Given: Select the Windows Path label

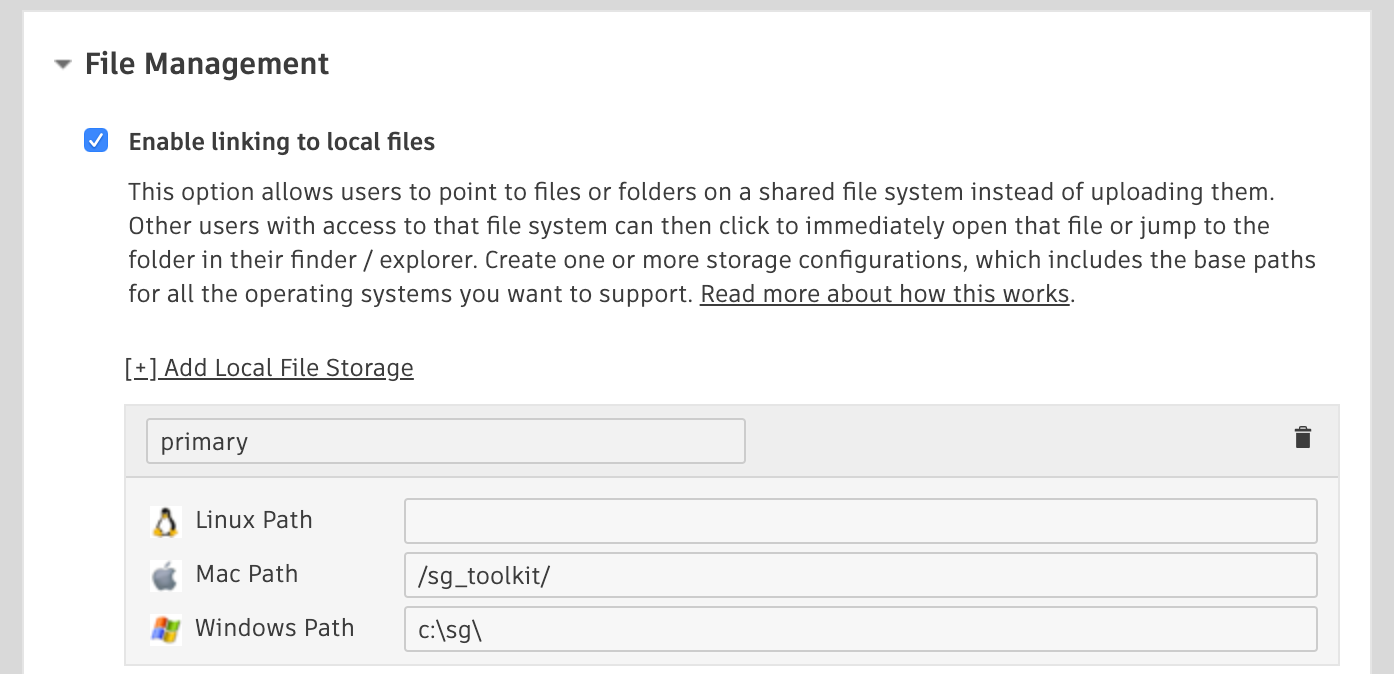Looking at the screenshot, I should tap(275, 628).
